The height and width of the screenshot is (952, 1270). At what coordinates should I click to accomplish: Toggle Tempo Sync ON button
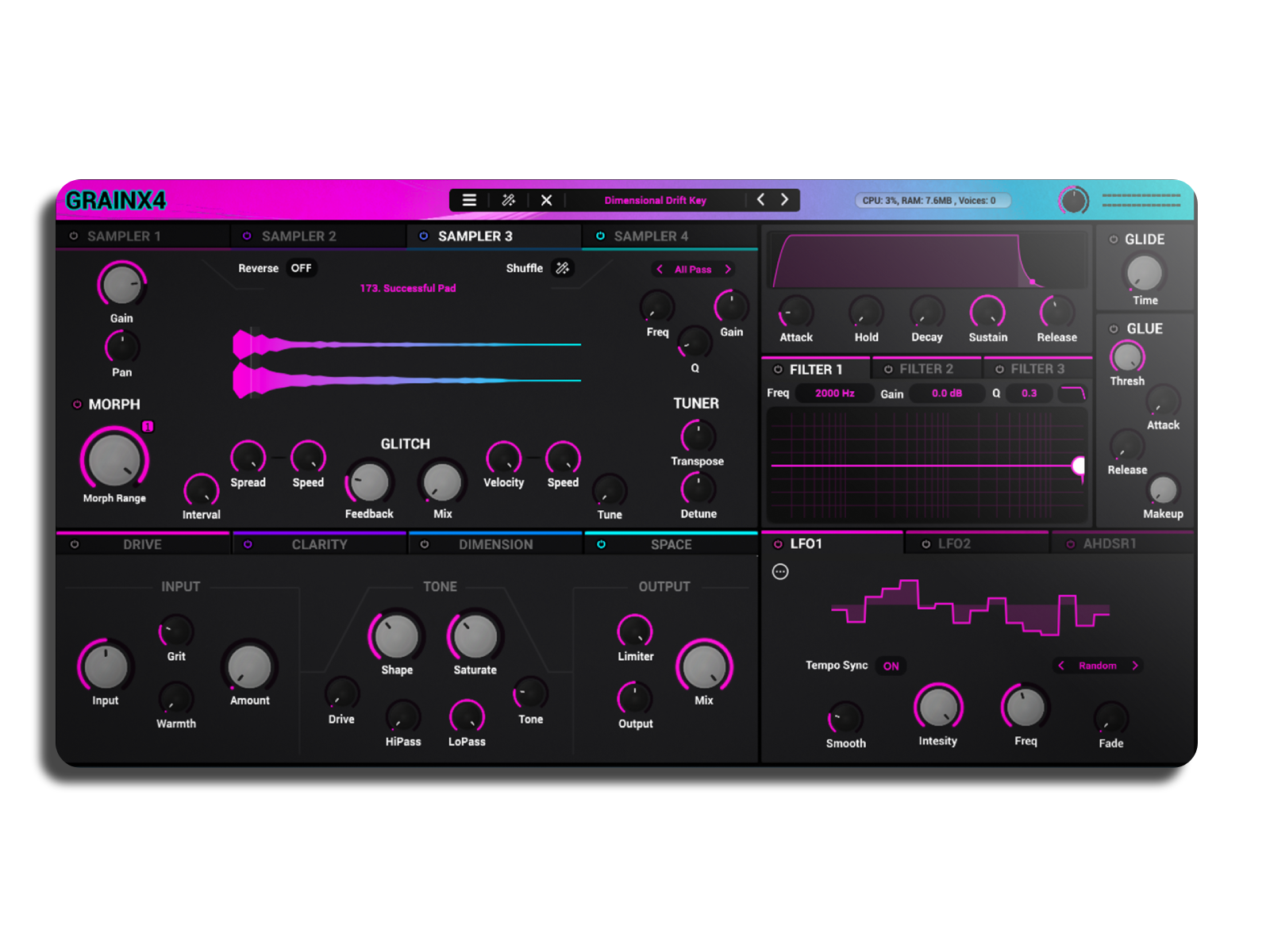[891, 666]
